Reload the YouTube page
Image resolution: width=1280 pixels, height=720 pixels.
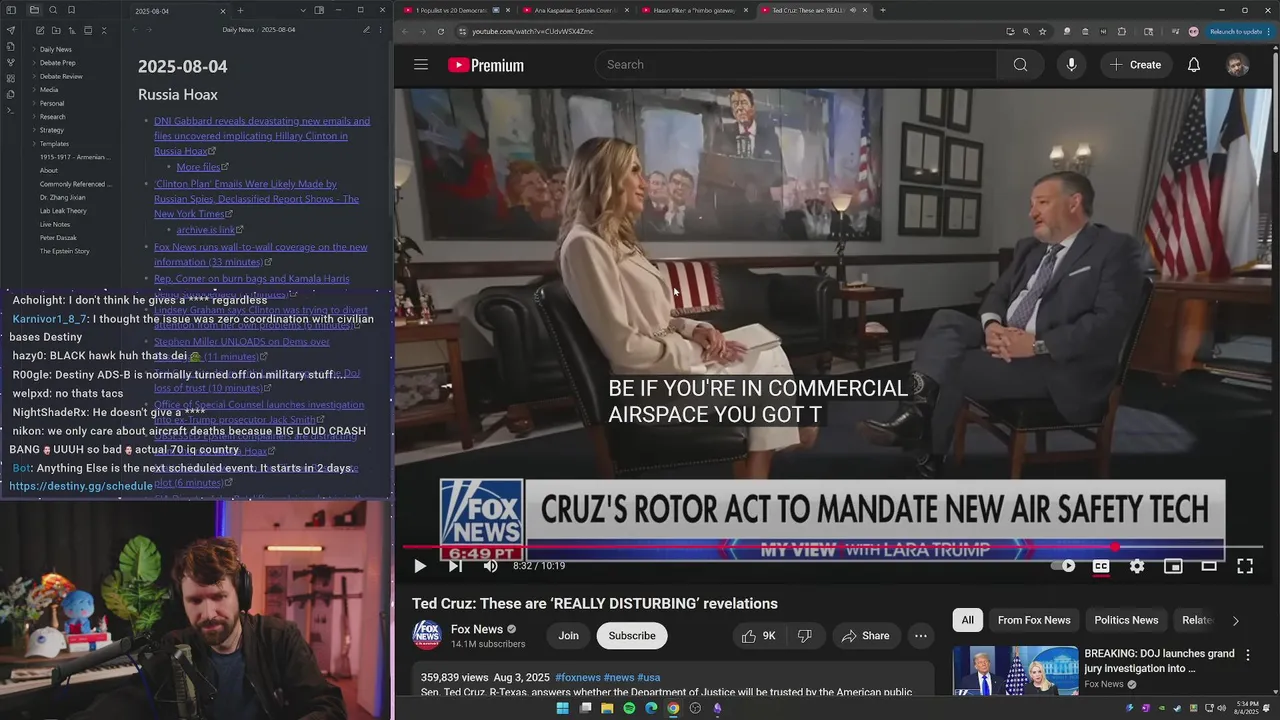coord(441,31)
